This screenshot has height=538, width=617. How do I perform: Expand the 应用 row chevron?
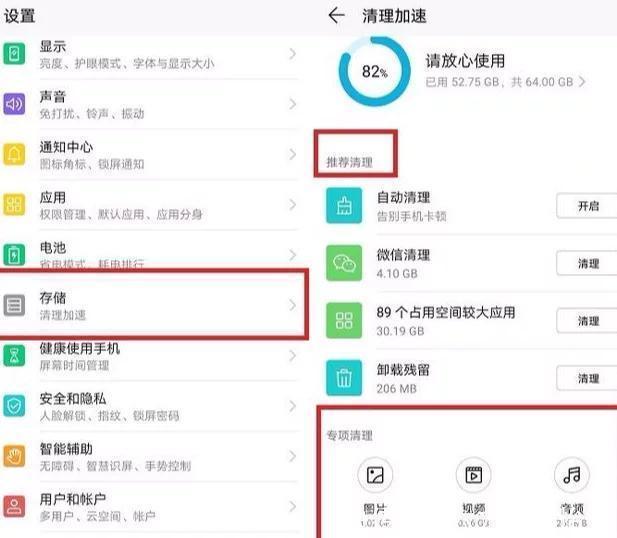point(292,205)
